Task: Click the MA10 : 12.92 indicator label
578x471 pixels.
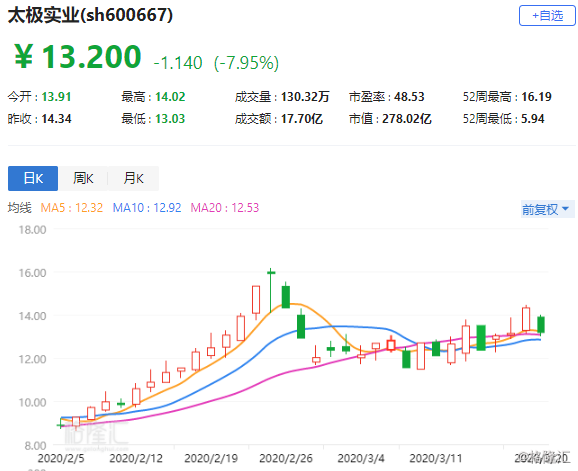Action: point(147,208)
